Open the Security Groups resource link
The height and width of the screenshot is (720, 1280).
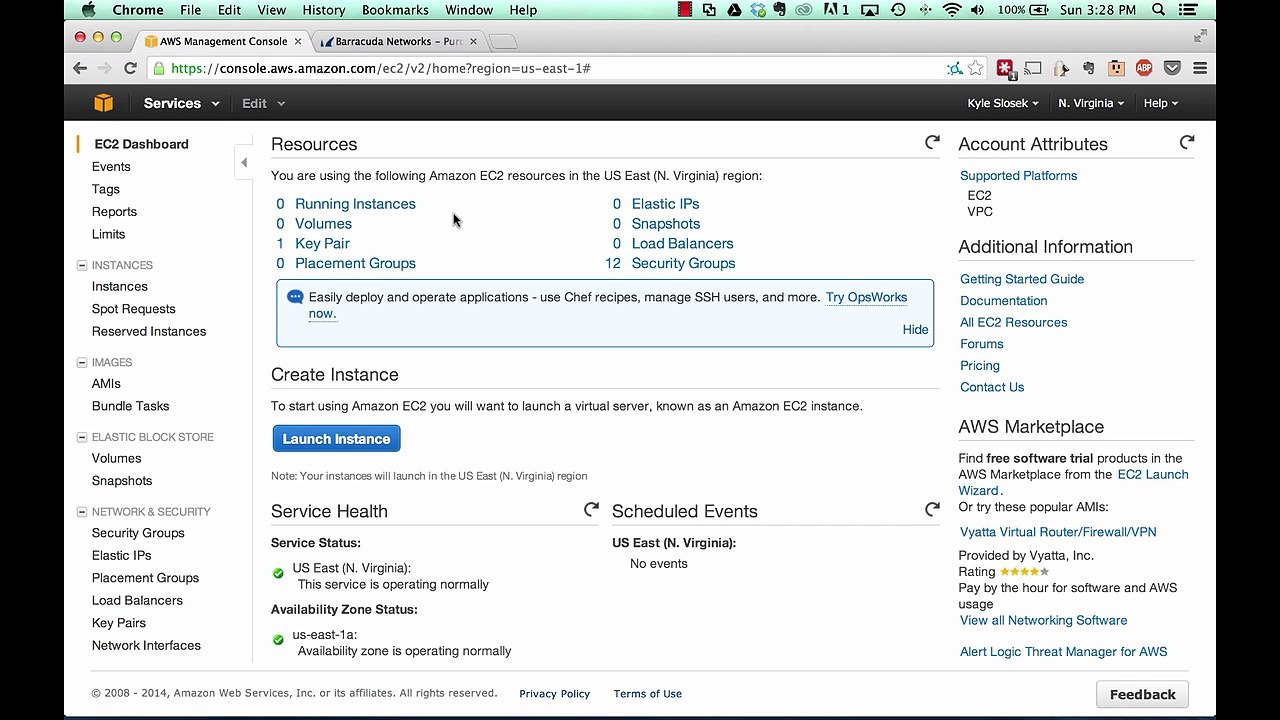point(683,264)
